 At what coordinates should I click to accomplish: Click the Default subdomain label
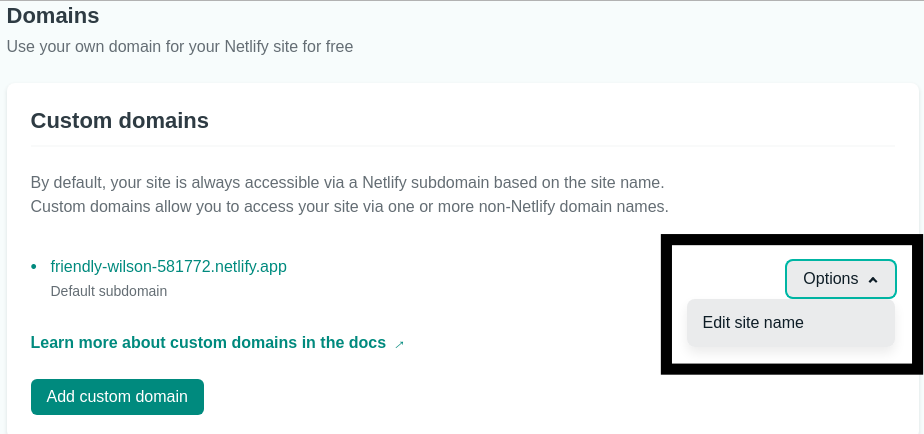tap(108, 292)
